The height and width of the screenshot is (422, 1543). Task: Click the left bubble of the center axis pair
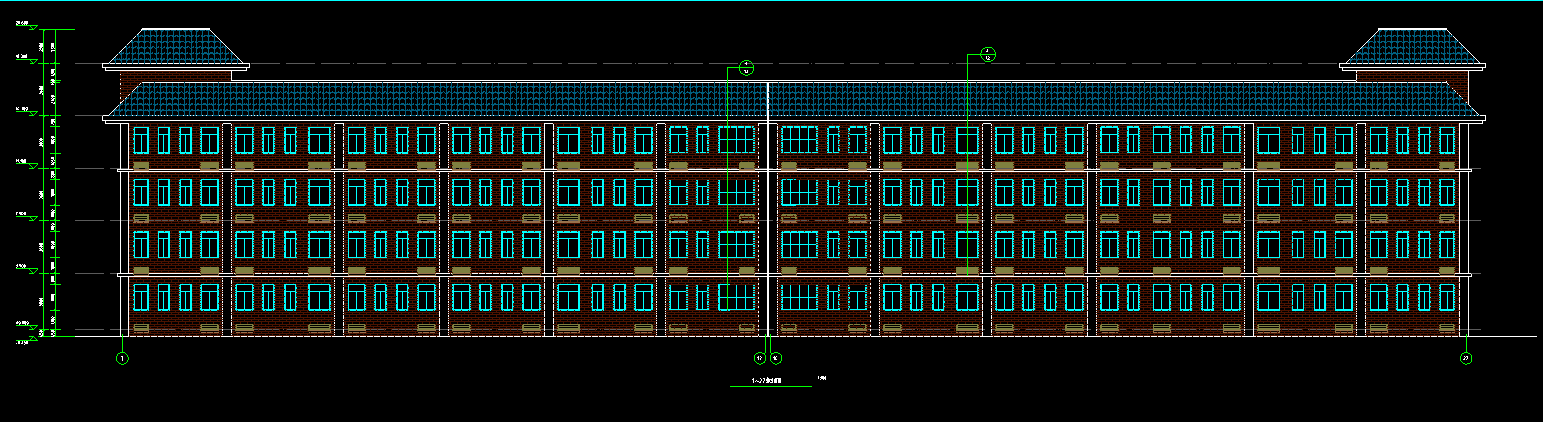click(x=759, y=357)
